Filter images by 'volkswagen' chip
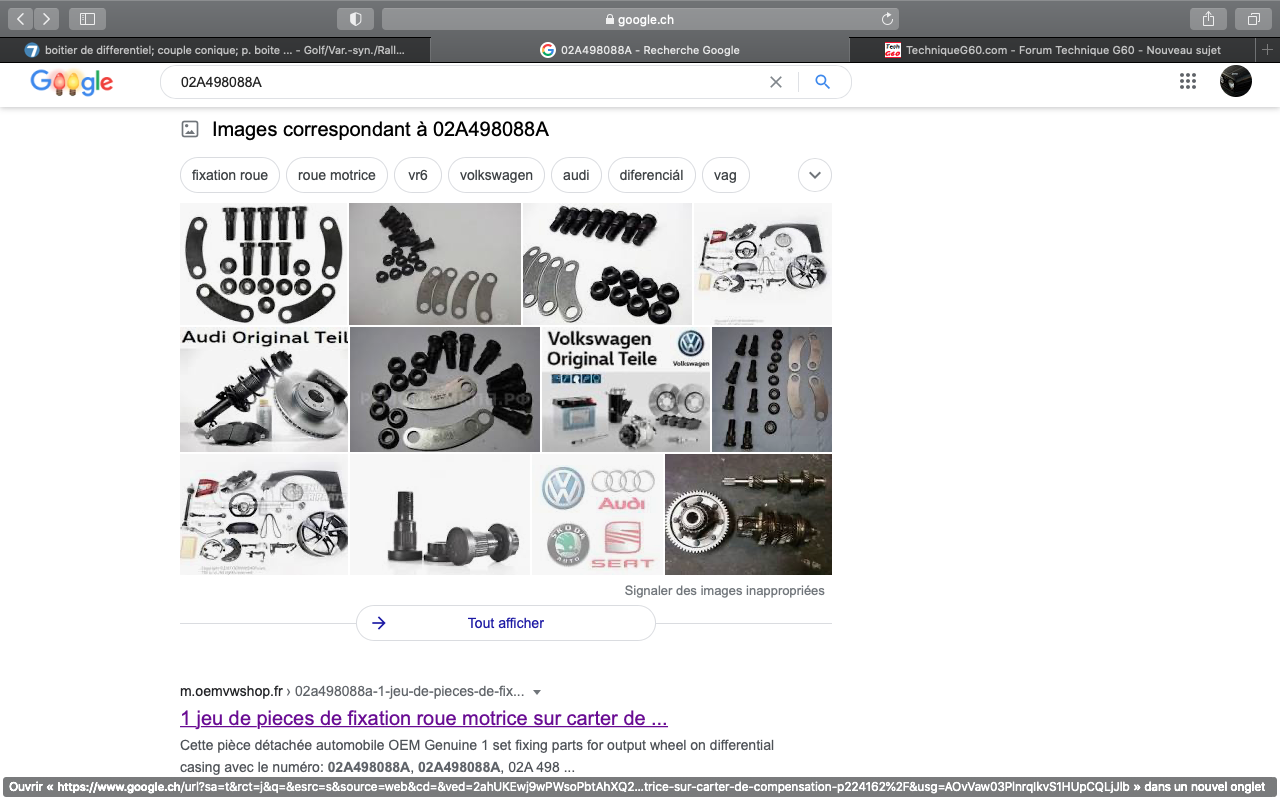1280x800 pixels. click(x=496, y=175)
